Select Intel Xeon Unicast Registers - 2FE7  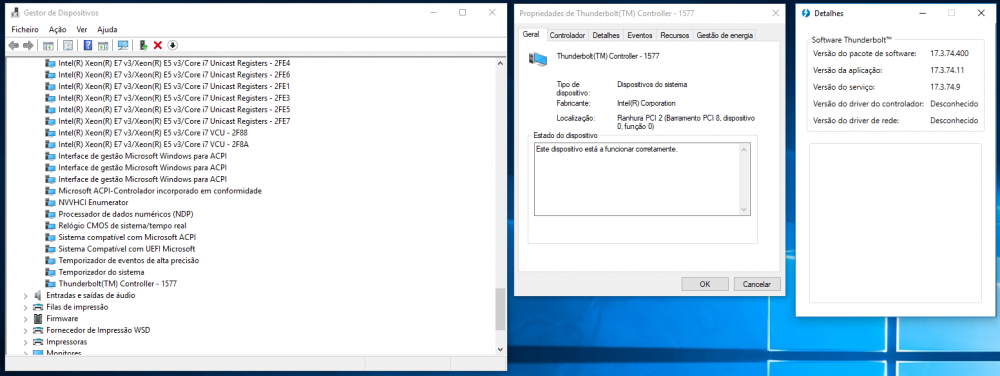click(x=174, y=121)
